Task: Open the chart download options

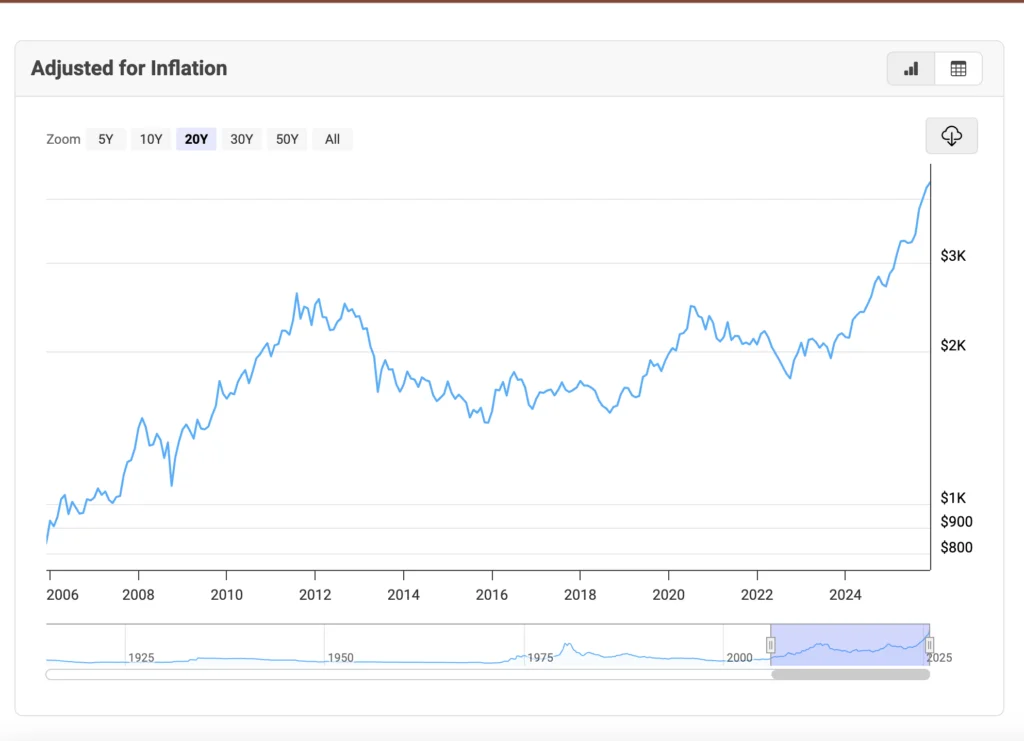Action: [951, 135]
